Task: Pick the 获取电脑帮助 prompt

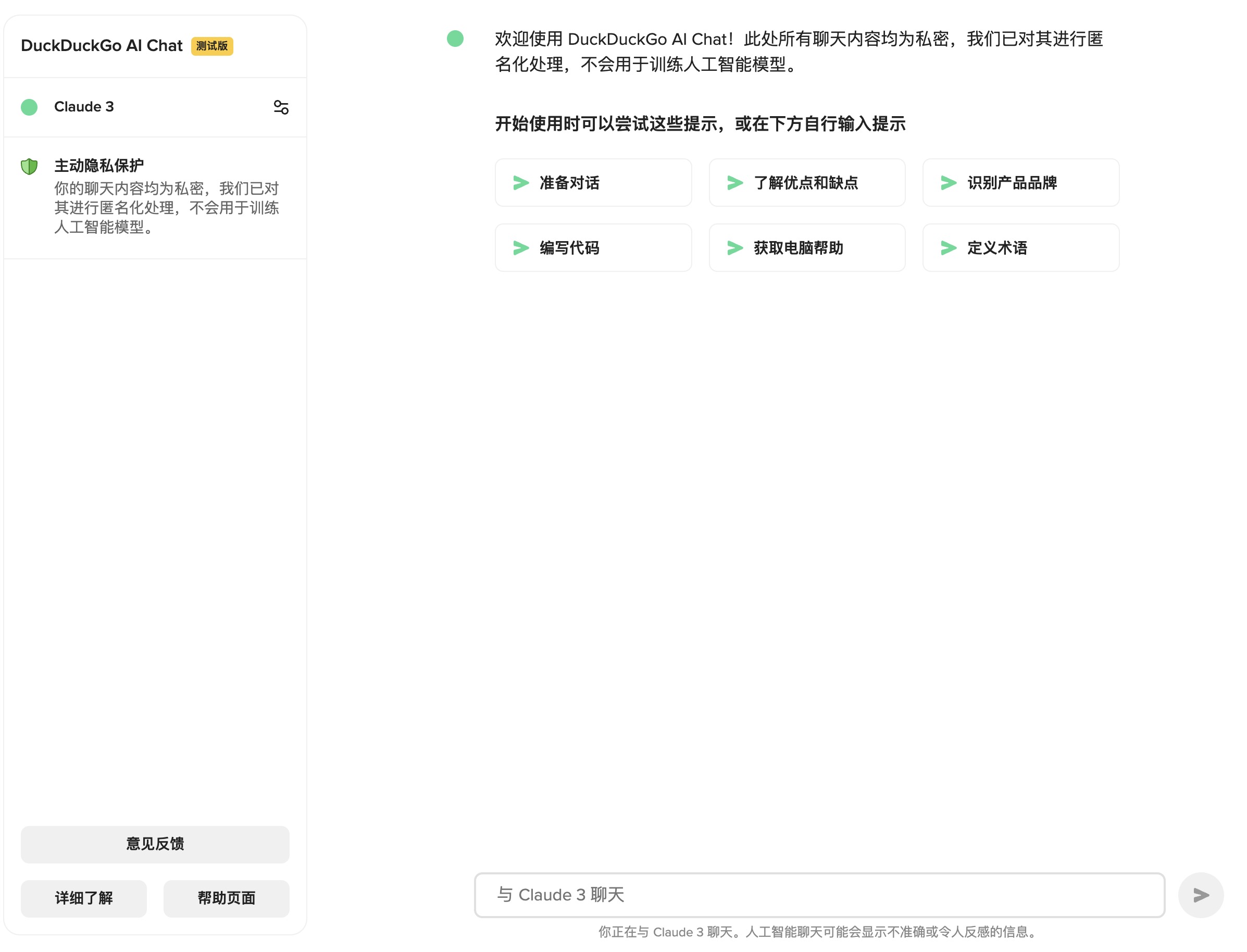Action: coord(807,247)
